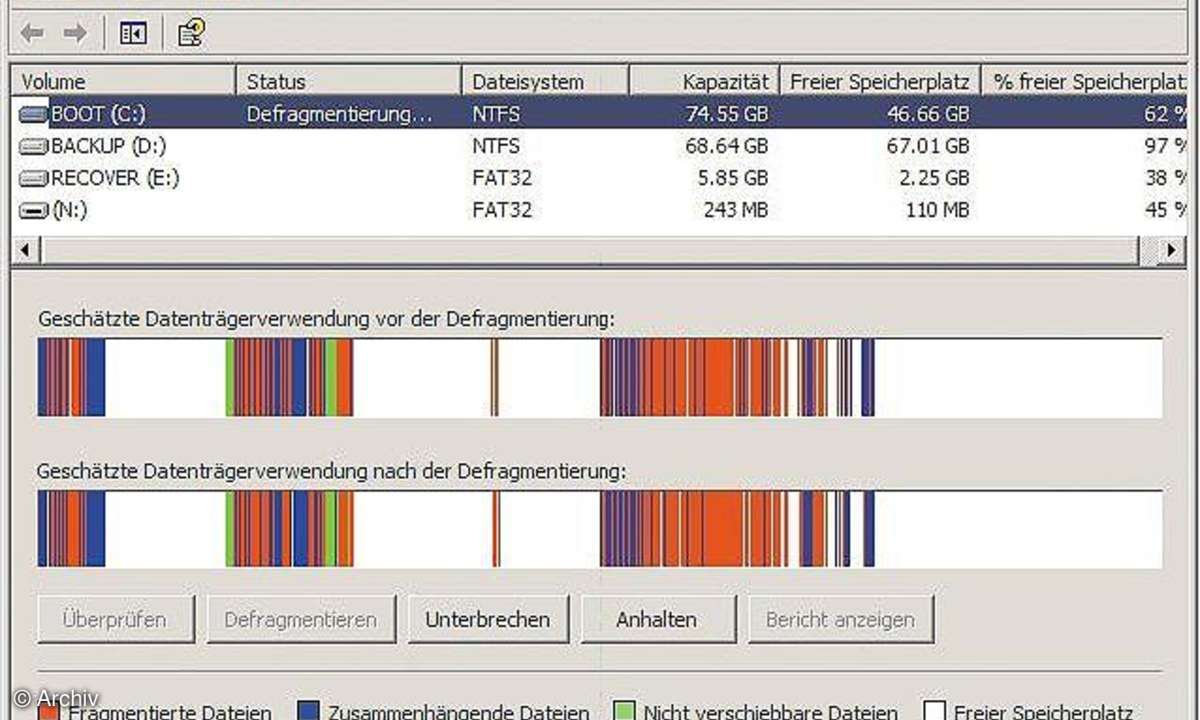The width and height of the screenshot is (1200, 720).
Task: Click the 'BOOT (C:)' volume name
Action: coord(98,114)
